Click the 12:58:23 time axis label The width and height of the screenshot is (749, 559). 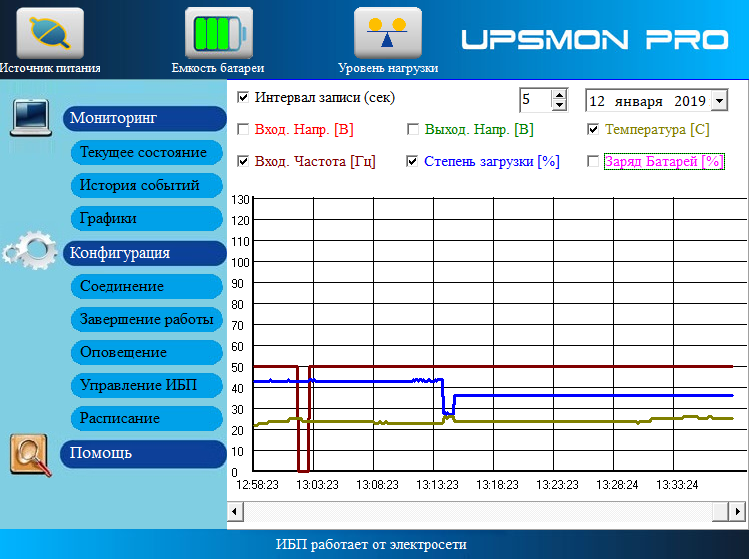pyautogui.click(x=257, y=484)
